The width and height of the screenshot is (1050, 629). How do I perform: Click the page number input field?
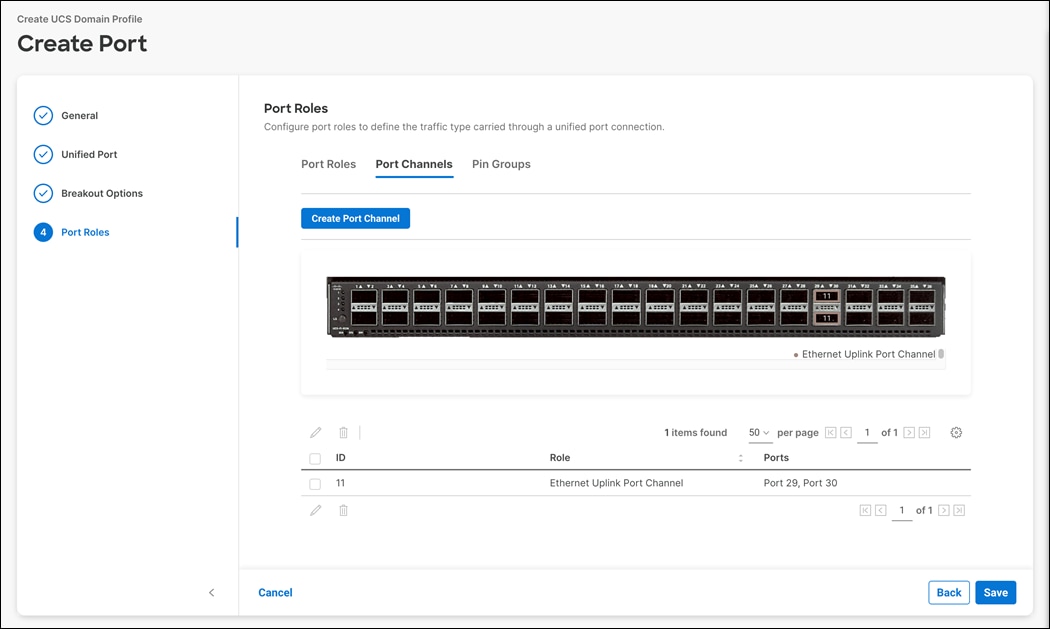(x=866, y=432)
